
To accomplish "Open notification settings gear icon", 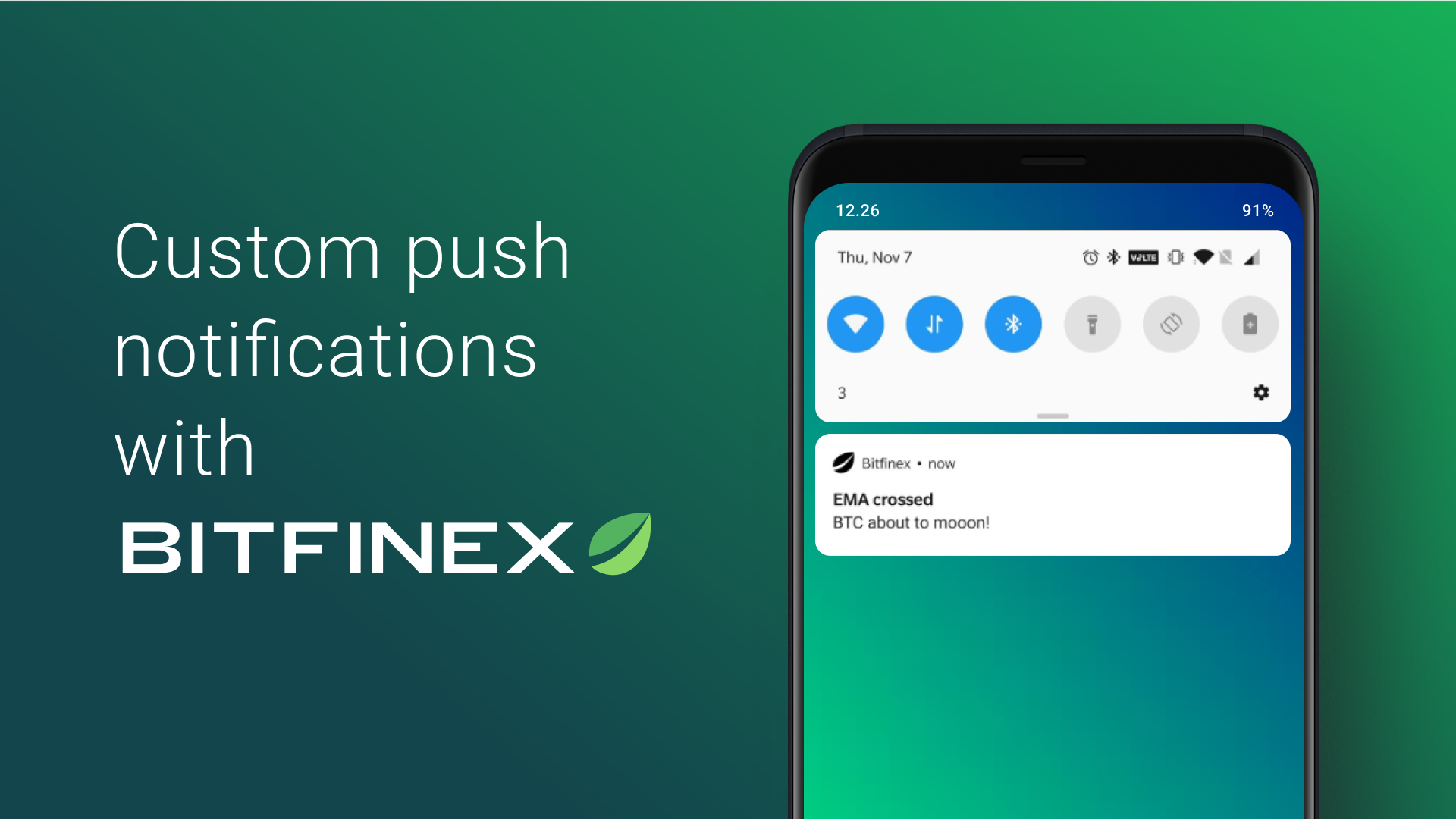I will coord(1261,392).
